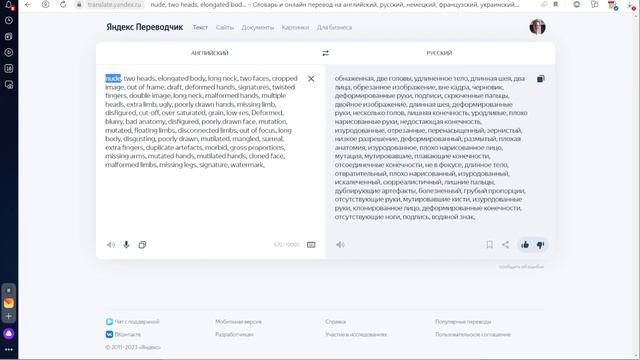
Task: Save translation with the bookmark icon
Action: 489,245
